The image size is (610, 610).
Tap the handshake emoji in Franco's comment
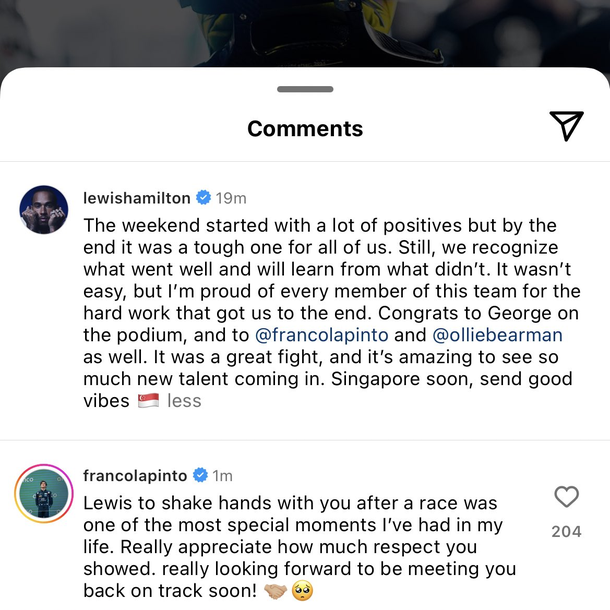275,591
